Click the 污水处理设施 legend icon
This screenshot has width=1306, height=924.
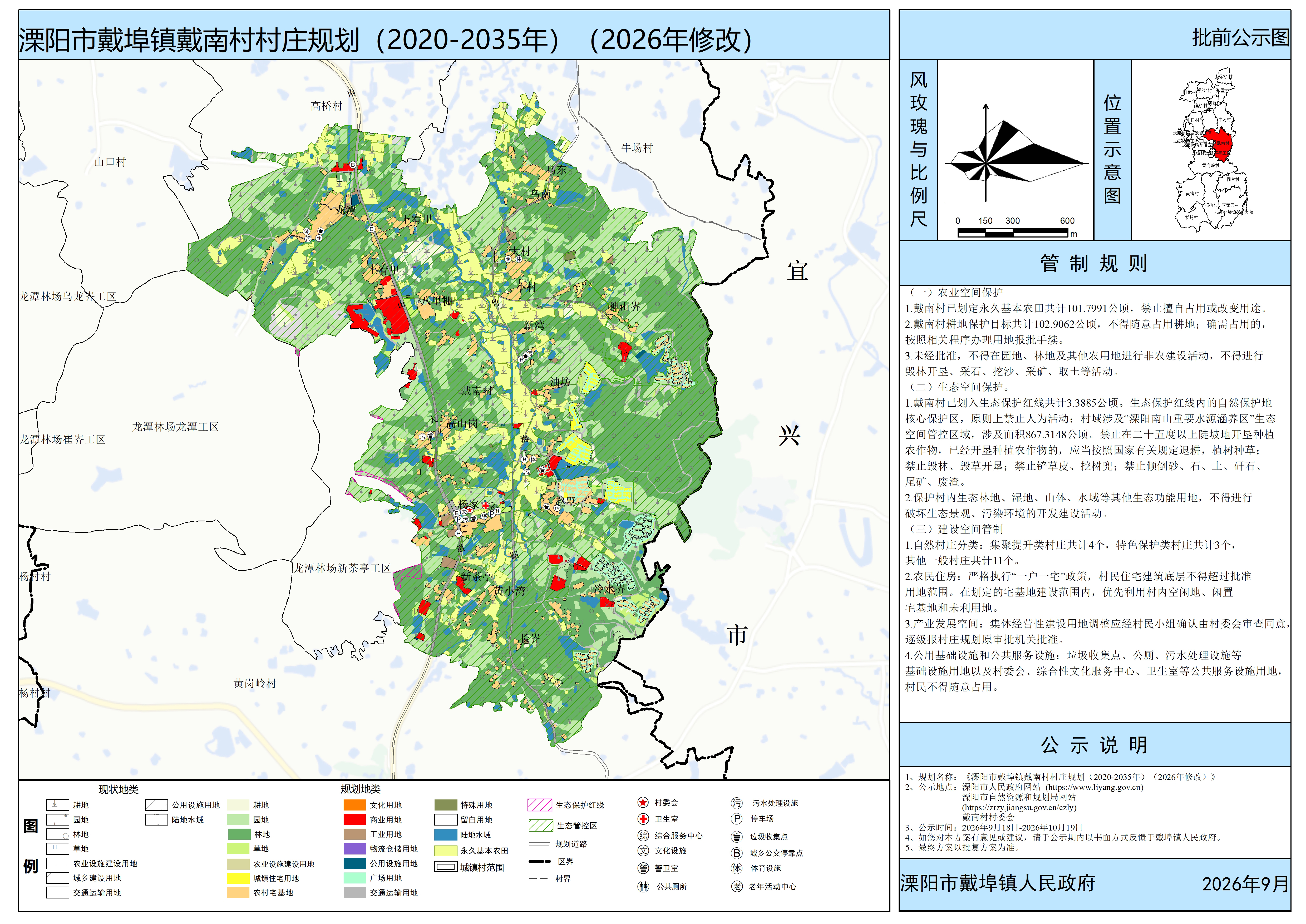[x=737, y=803]
